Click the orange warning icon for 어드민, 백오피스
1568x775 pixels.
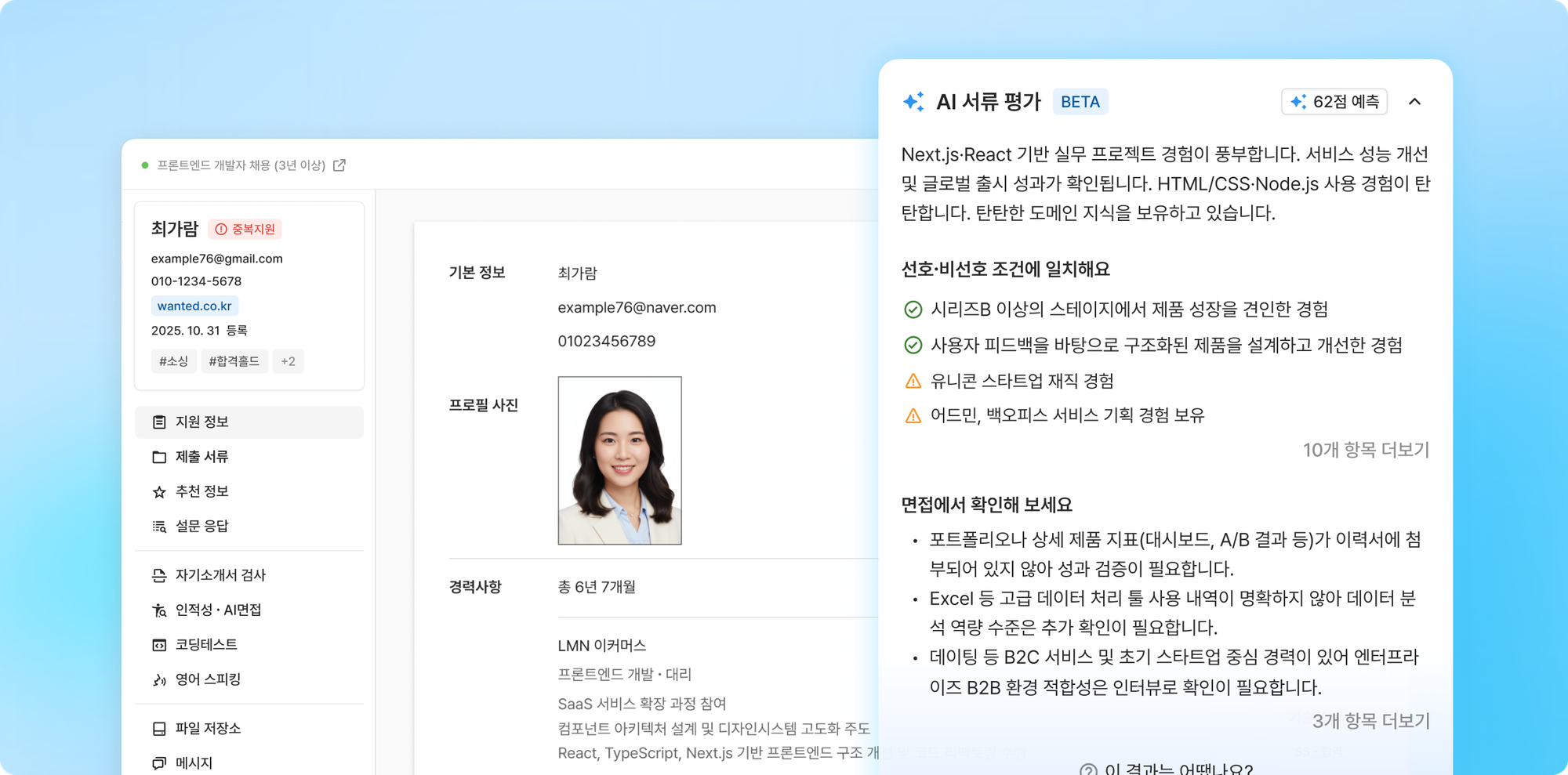(x=913, y=416)
